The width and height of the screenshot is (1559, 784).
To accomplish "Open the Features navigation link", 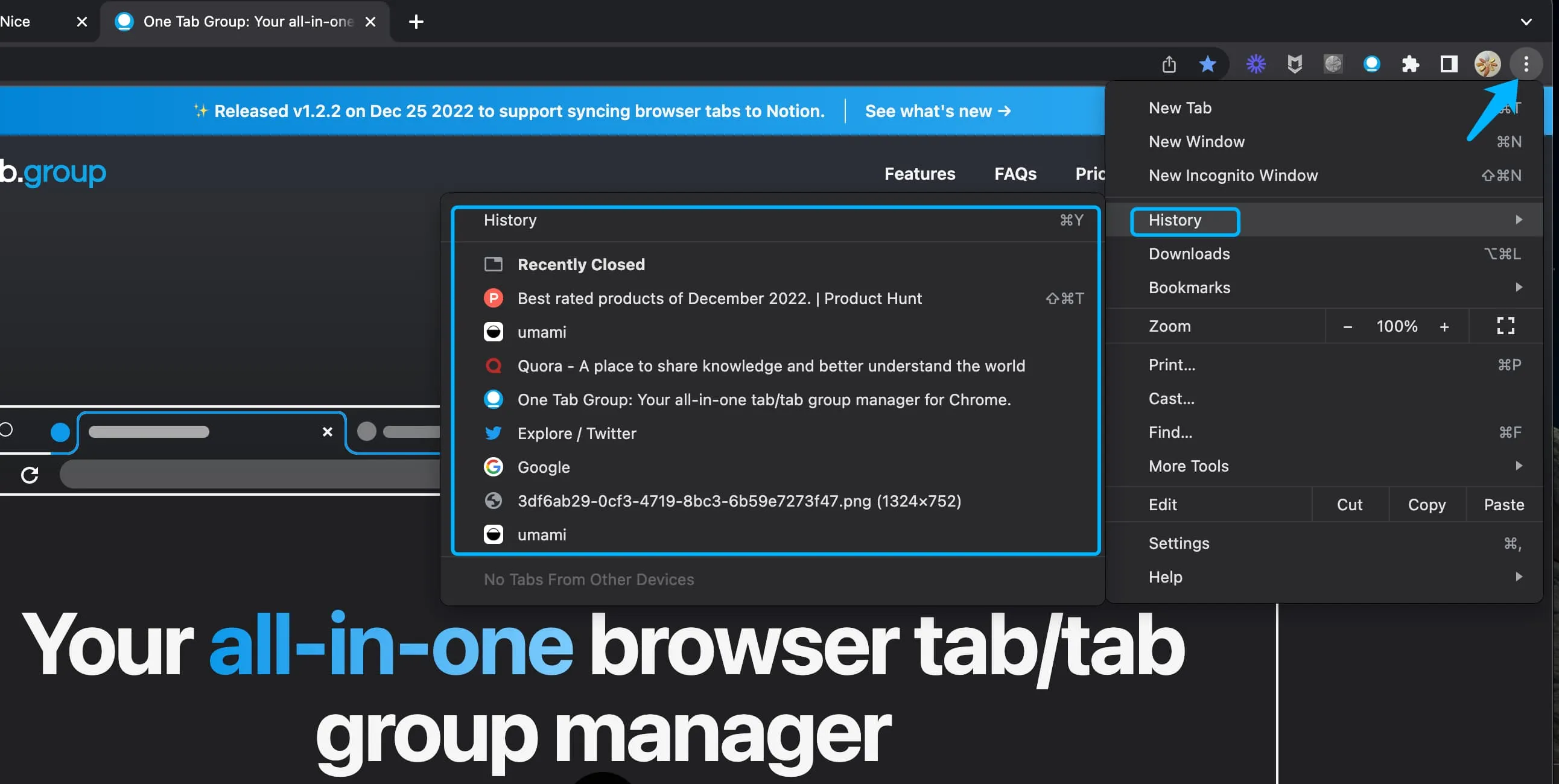I will pyautogui.click(x=919, y=174).
